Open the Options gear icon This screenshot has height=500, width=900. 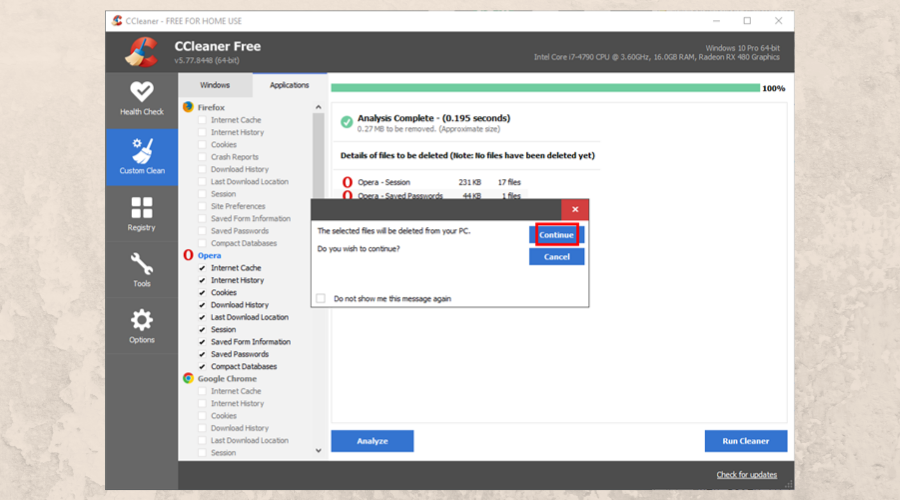tap(142, 320)
